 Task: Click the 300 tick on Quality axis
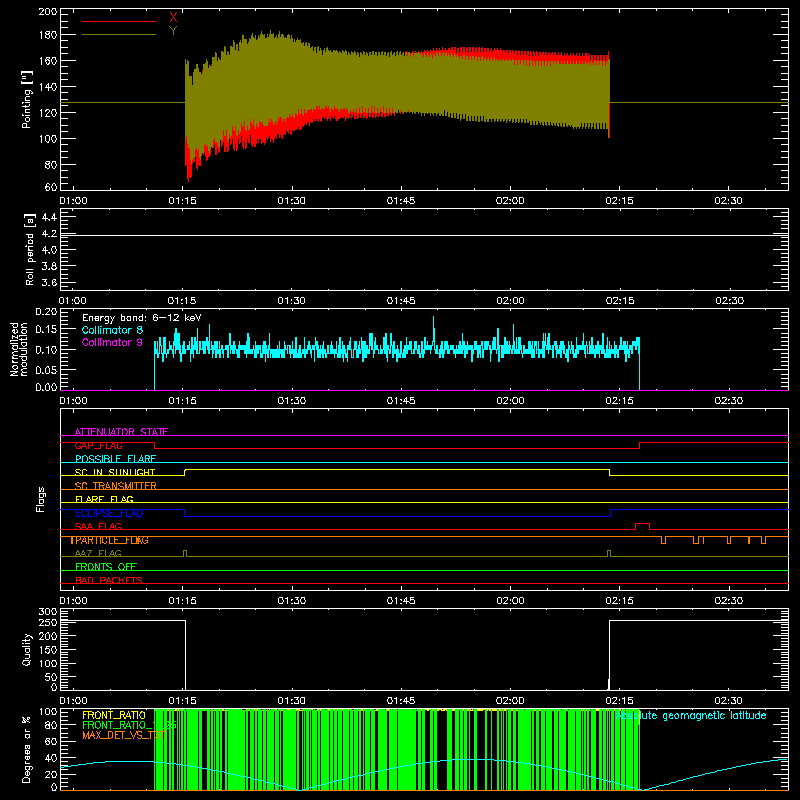[48, 612]
